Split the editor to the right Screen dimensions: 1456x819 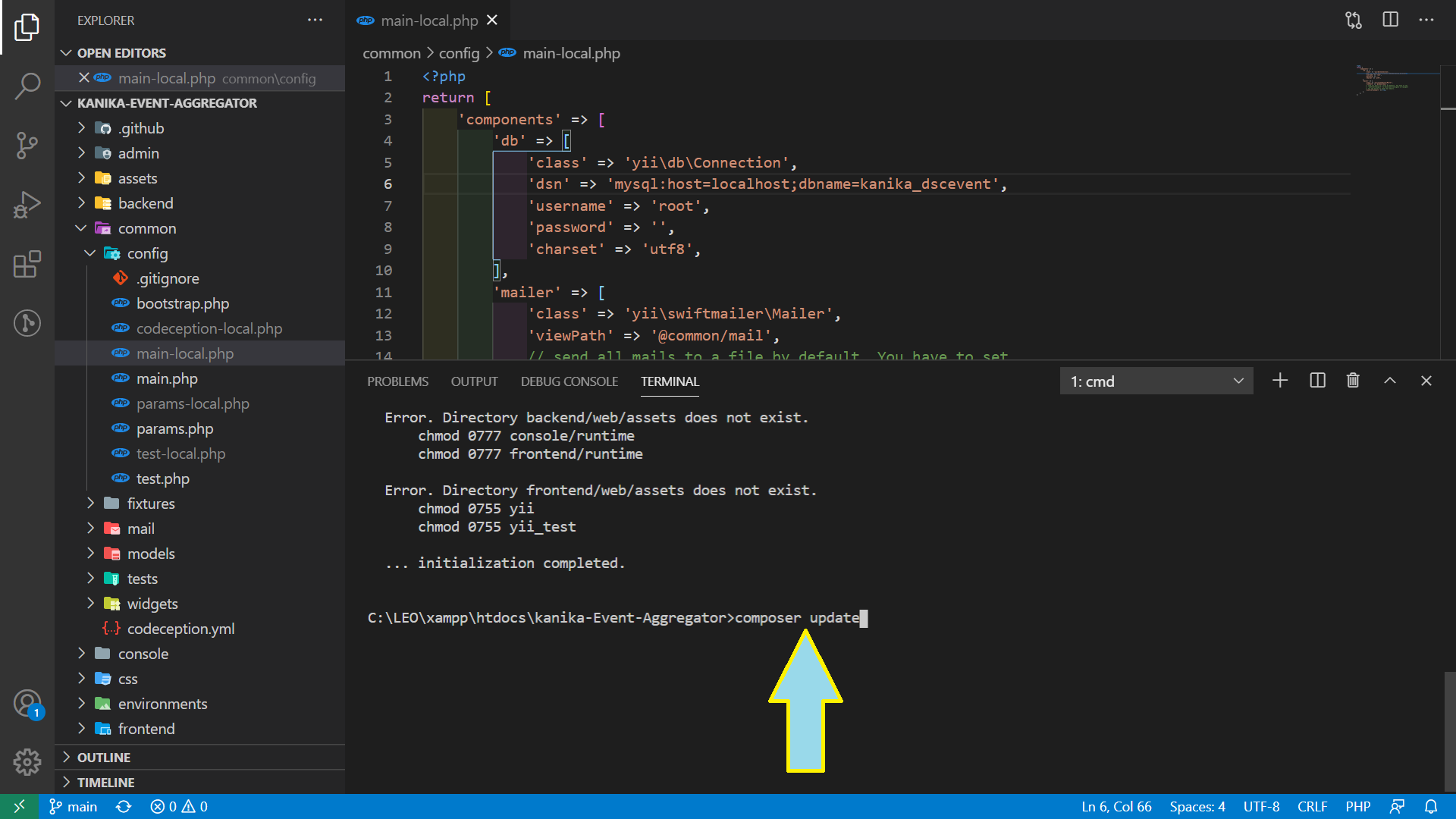pyautogui.click(x=1390, y=20)
